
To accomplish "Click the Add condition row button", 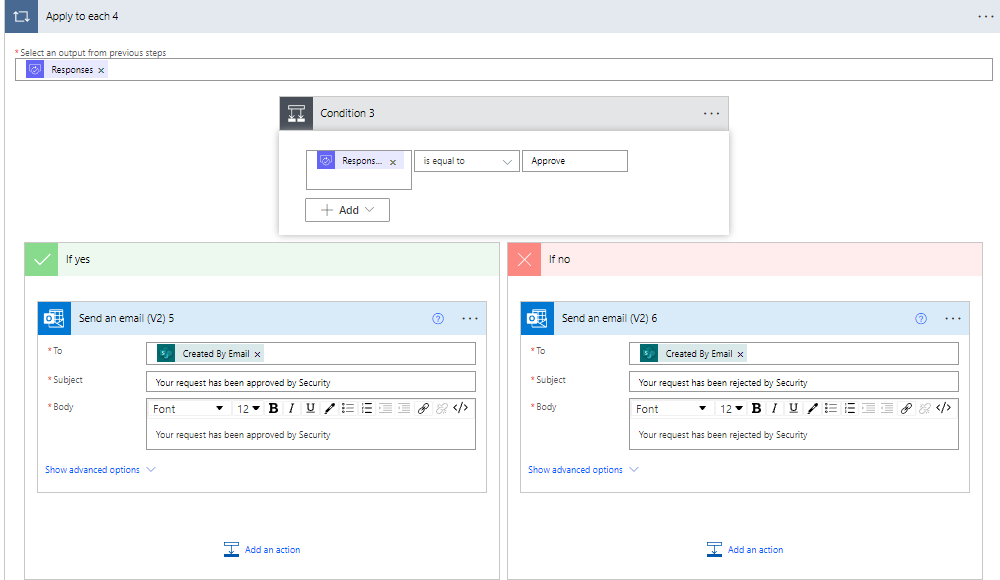I will pos(347,210).
